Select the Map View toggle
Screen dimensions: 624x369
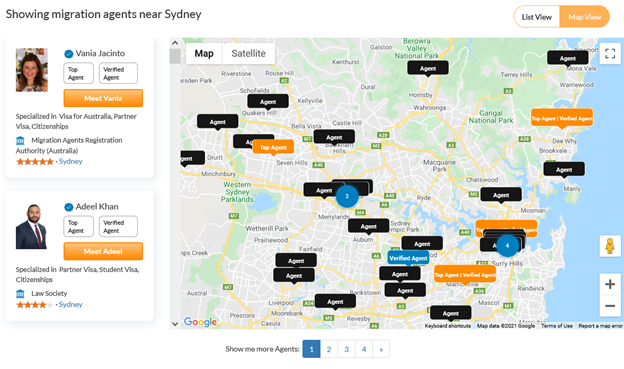(x=584, y=17)
